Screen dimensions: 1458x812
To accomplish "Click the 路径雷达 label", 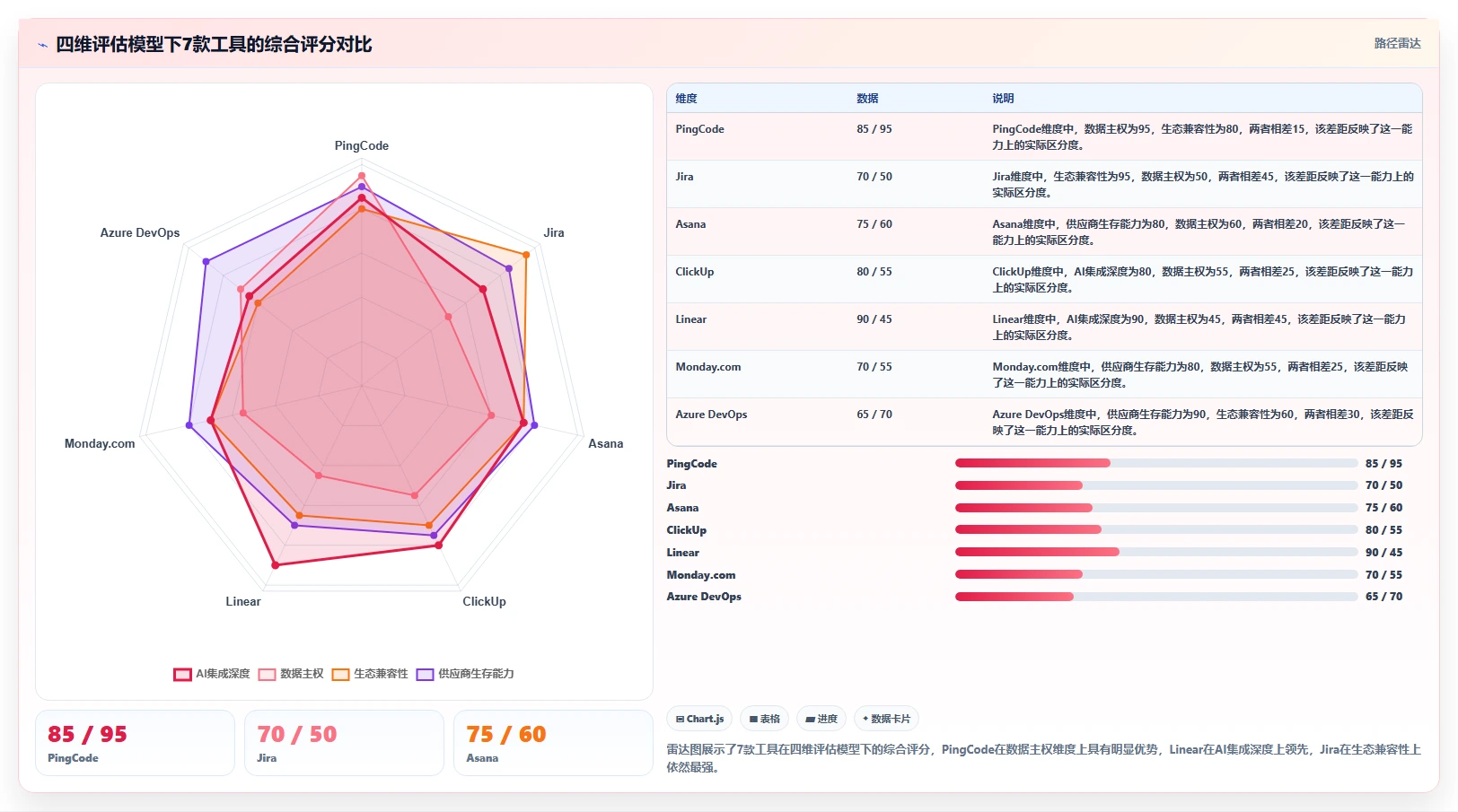I will [x=1397, y=43].
